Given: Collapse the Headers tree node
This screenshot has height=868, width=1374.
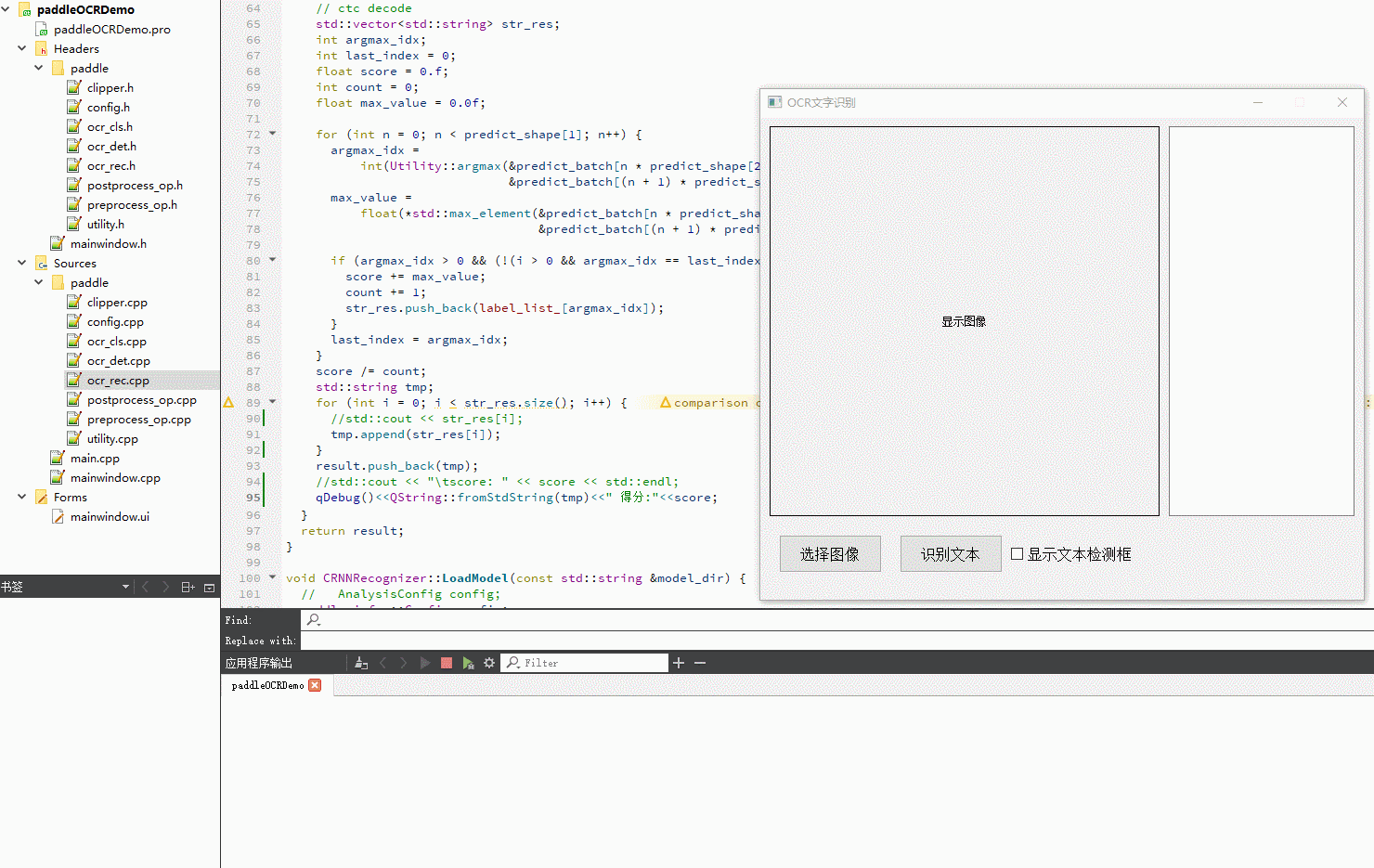Looking at the screenshot, I should [20, 48].
